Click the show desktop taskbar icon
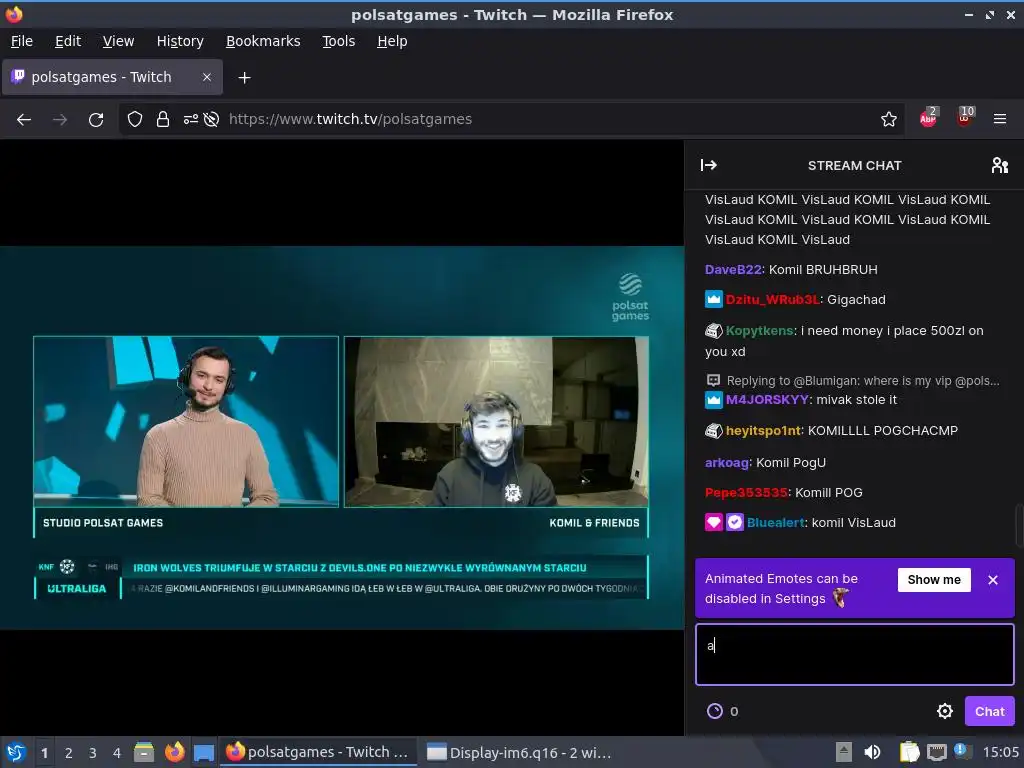The image size is (1024, 768). point(204,752)
